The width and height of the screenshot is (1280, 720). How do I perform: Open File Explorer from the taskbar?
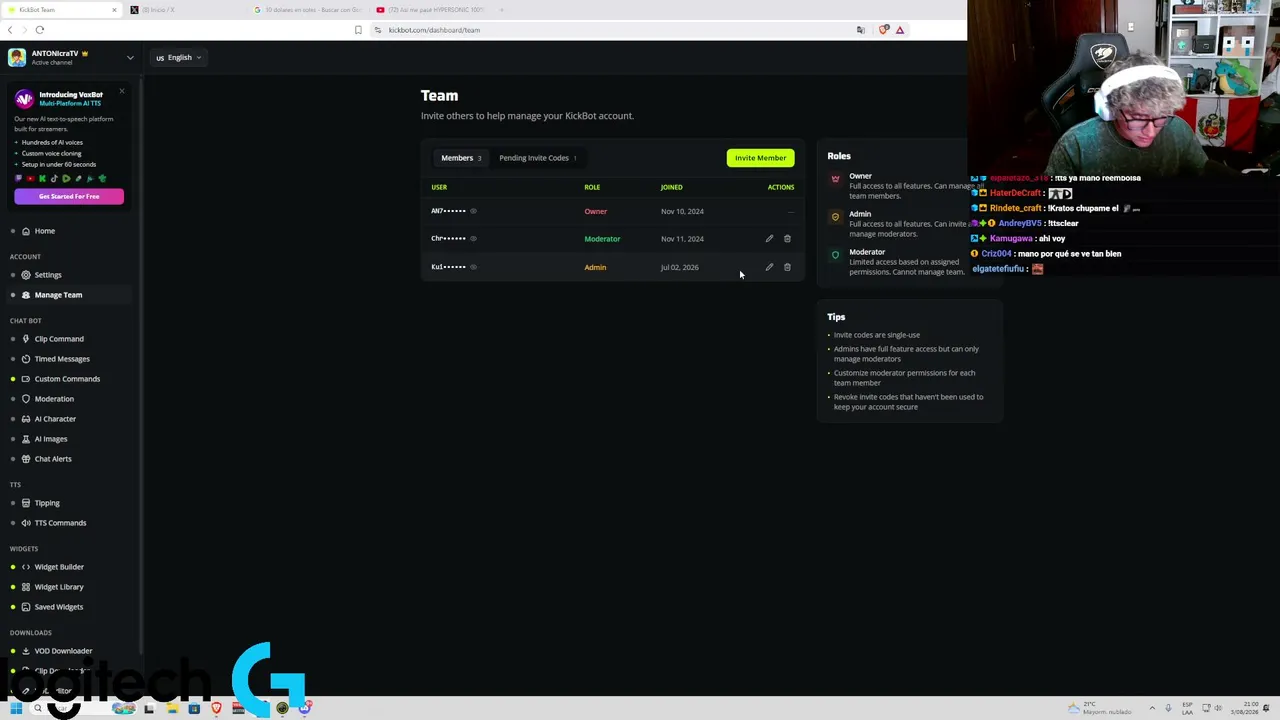tap(172, 708)
